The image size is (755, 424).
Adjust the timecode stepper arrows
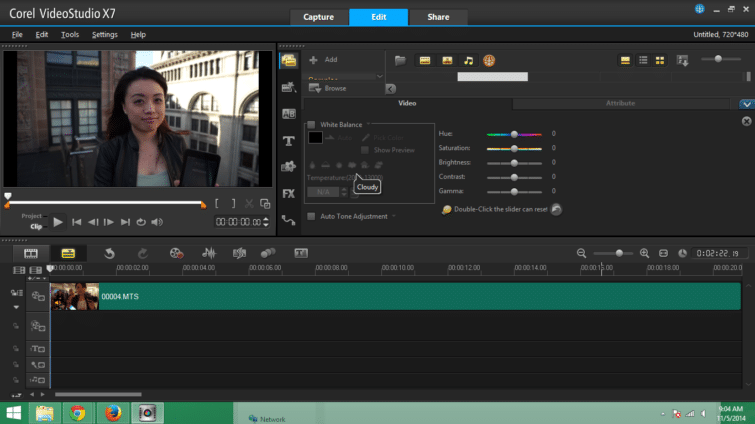pyautogui.click(x=266, y=222)
